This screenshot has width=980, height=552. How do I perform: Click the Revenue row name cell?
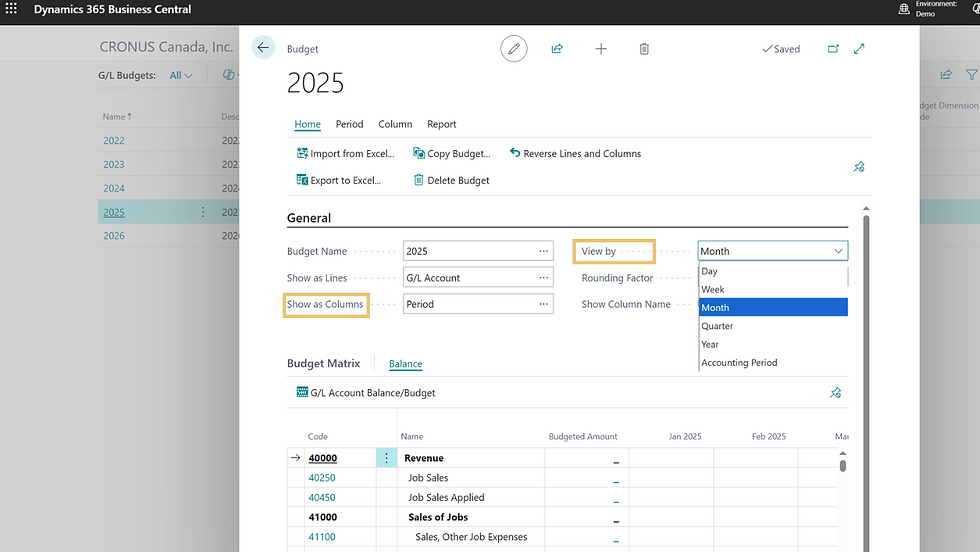point(471,458)
